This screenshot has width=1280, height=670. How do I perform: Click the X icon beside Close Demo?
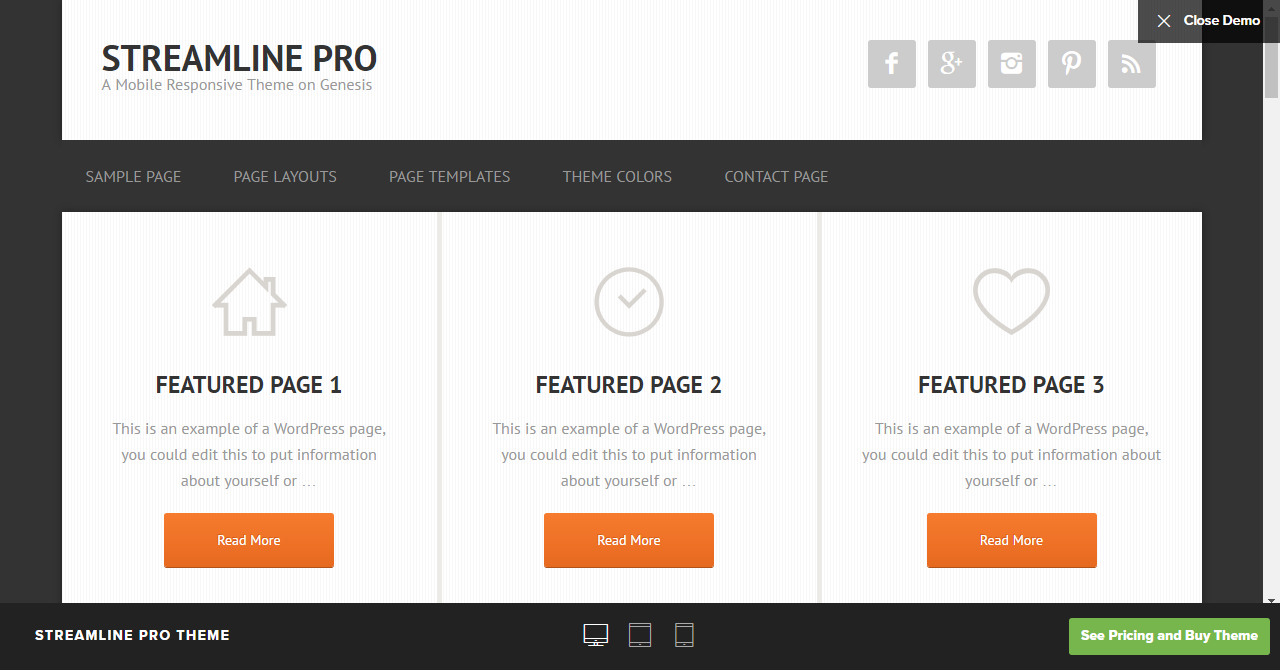1164,21
